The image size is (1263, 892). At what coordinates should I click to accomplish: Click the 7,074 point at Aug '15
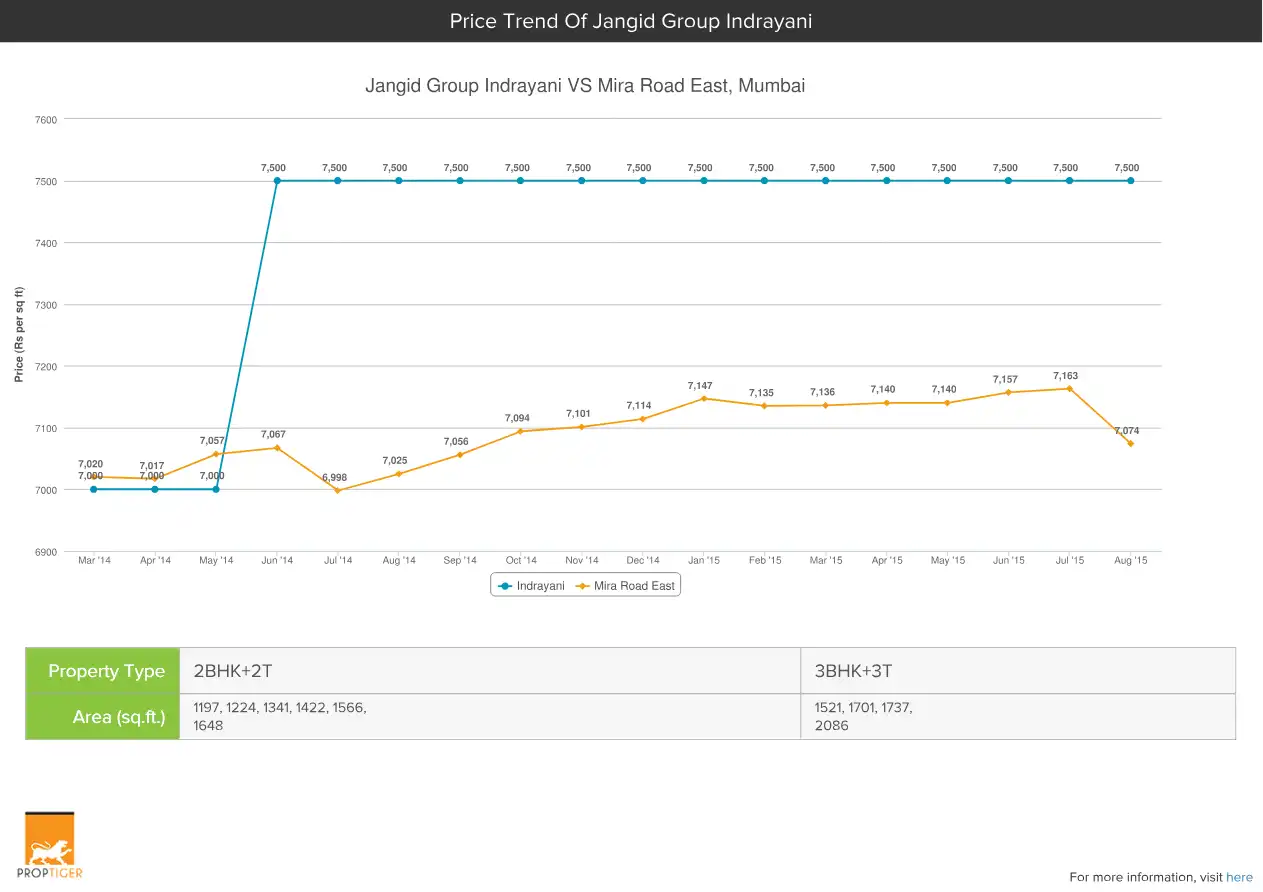(1130, 443)
